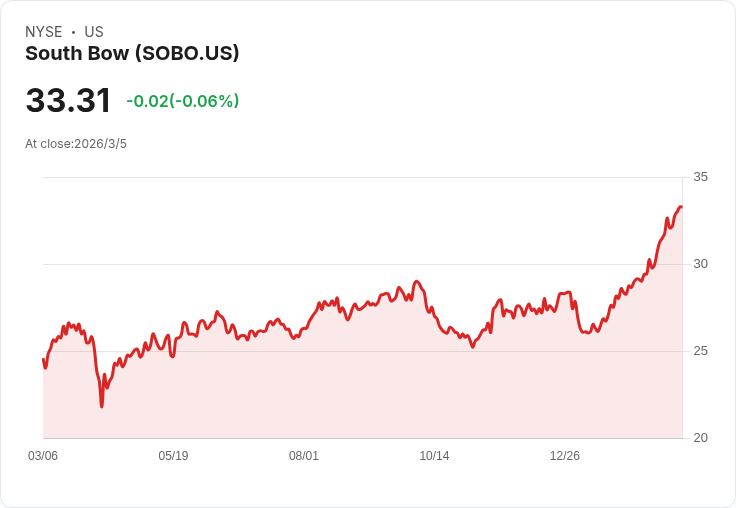The width and height of the screenshot is (736, 508).
Task: Click the 08/01 date axis label
Action: pos(304,456)
